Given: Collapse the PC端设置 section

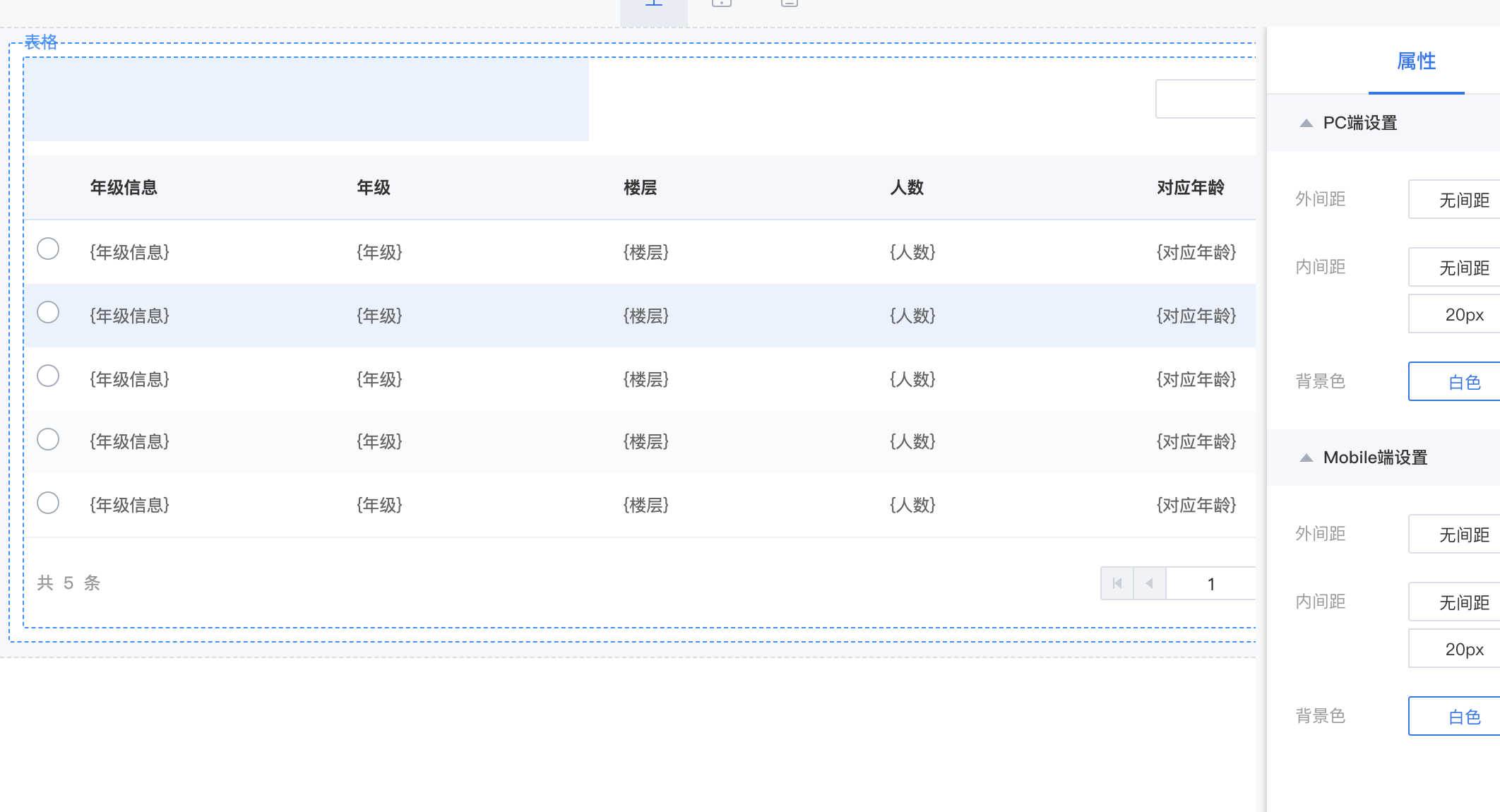Looking at the screenshot, I should click(x=1306, y=123).
